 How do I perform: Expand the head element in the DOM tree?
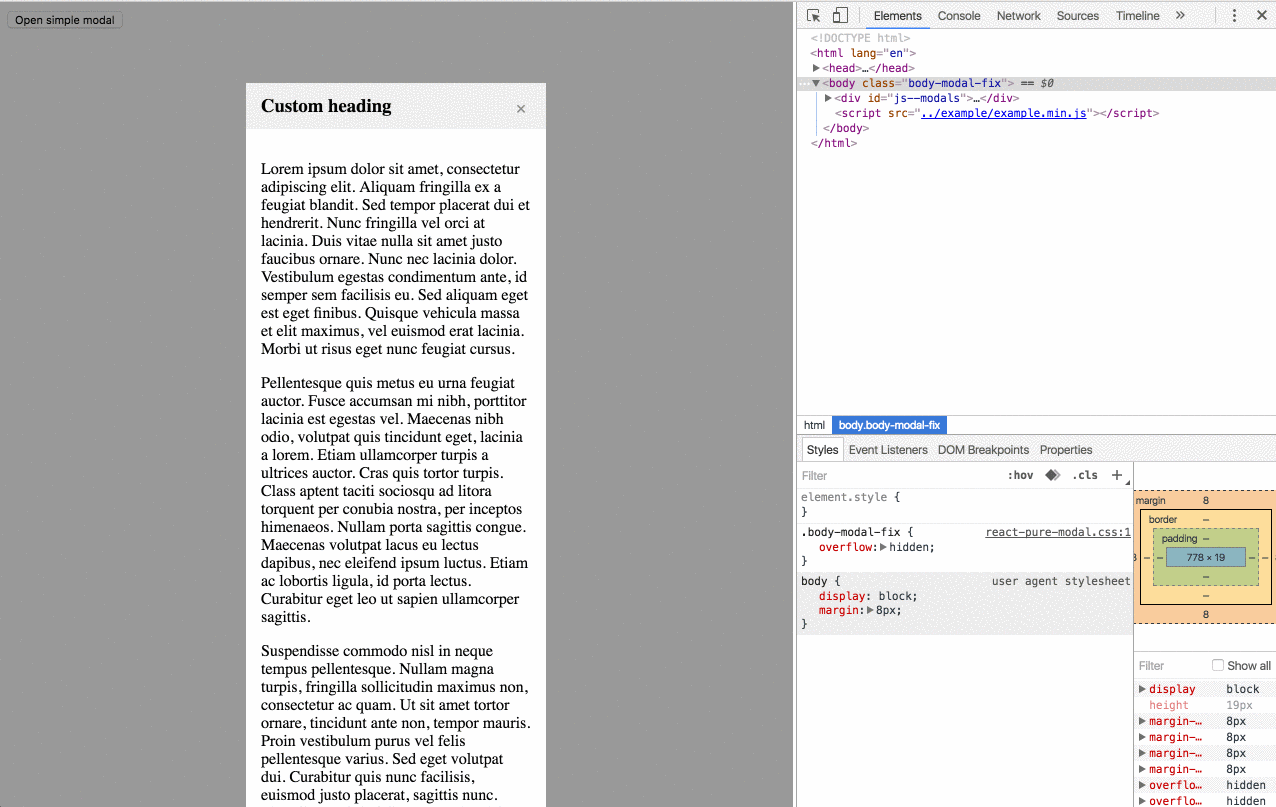pos(815,67)
